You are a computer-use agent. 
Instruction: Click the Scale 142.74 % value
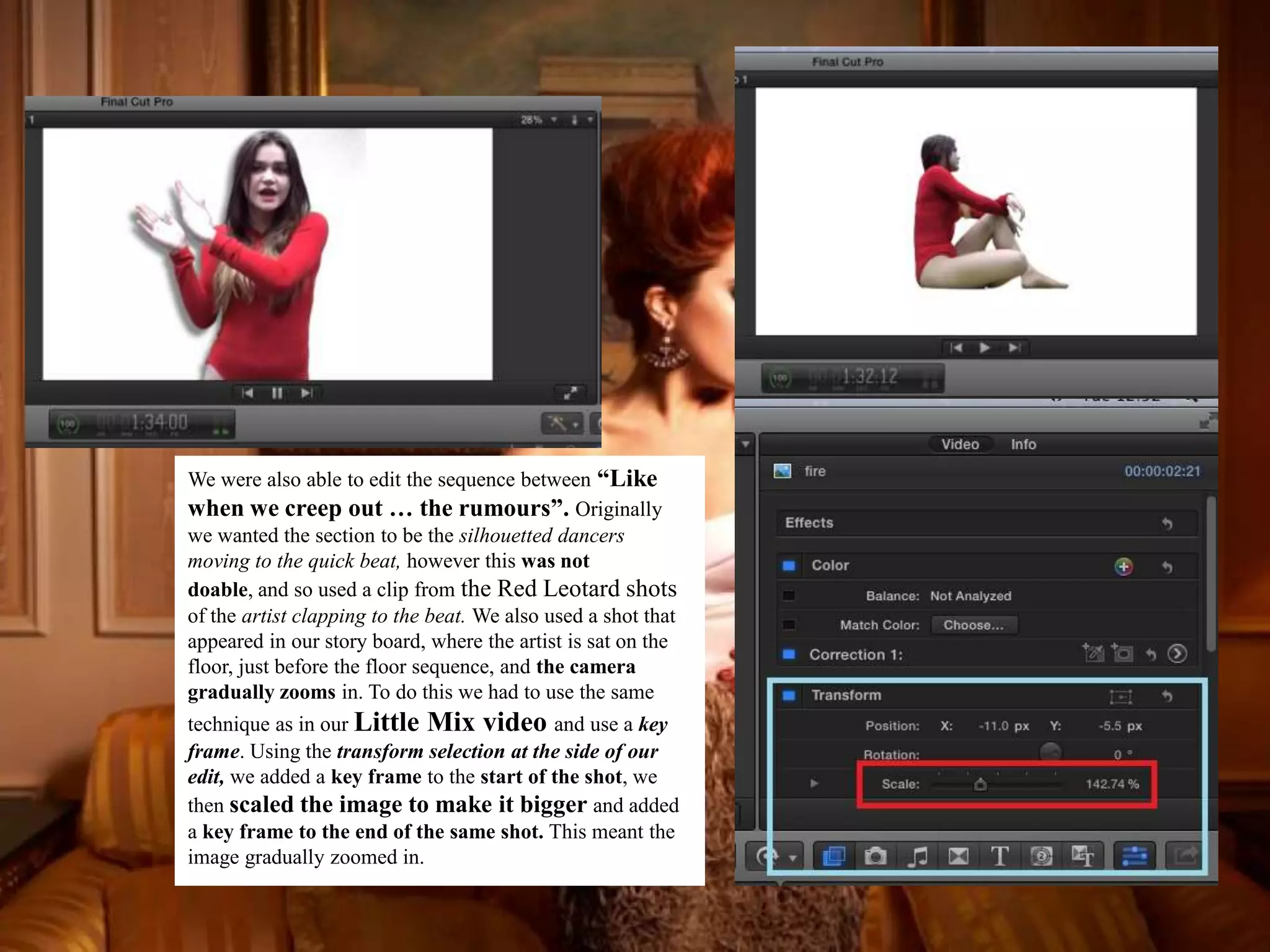(1112, 784)
